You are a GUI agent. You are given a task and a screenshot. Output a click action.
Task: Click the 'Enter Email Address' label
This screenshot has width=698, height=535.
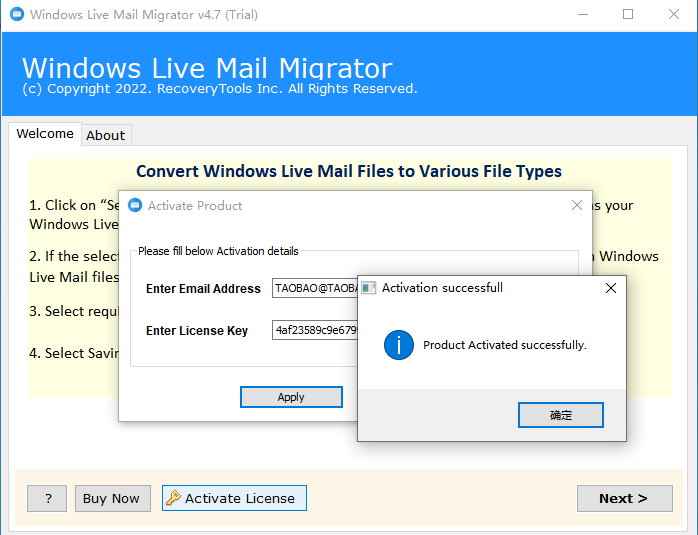tap(203, 288)
